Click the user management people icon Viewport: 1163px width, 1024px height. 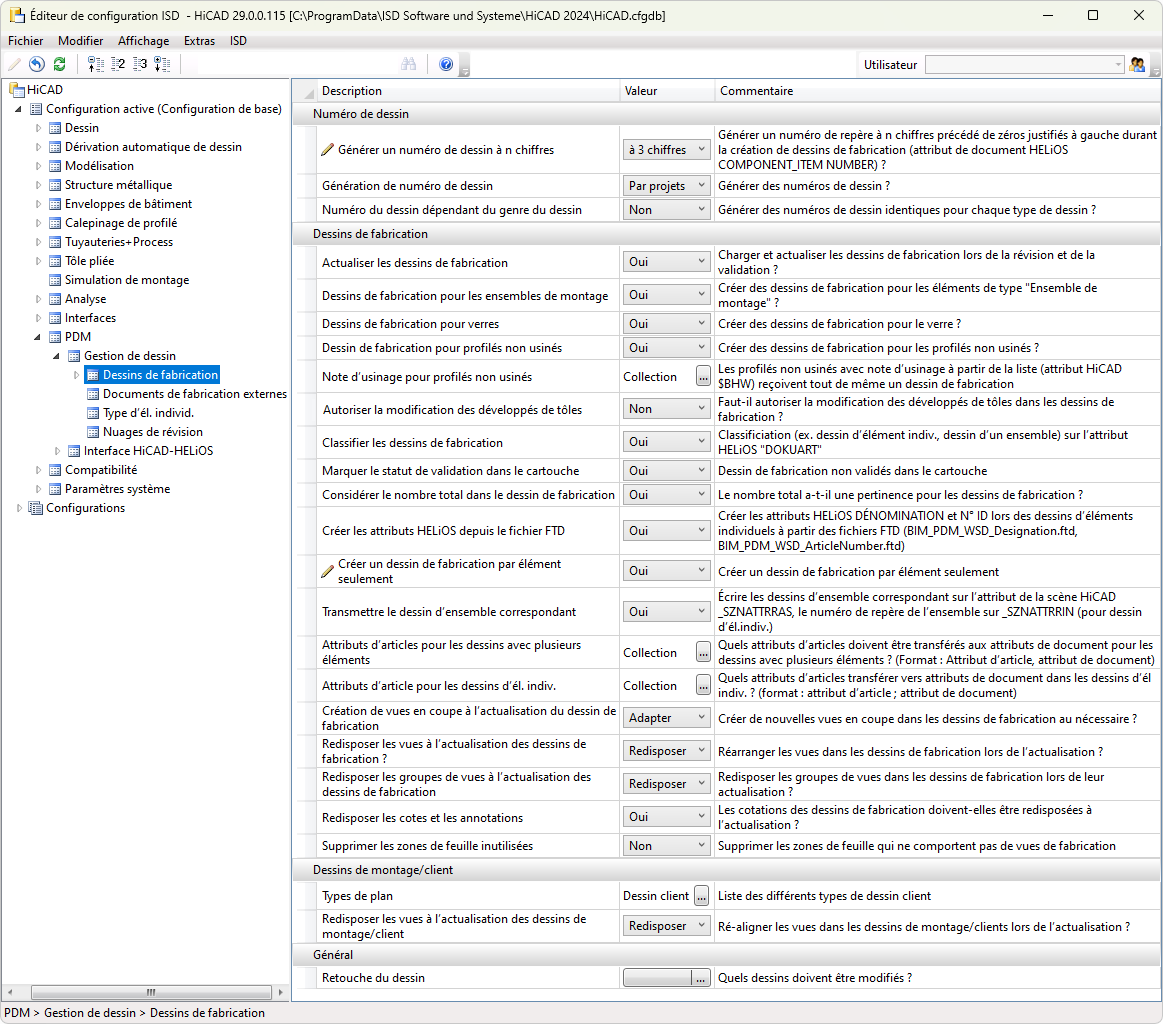coord(1137,64)
